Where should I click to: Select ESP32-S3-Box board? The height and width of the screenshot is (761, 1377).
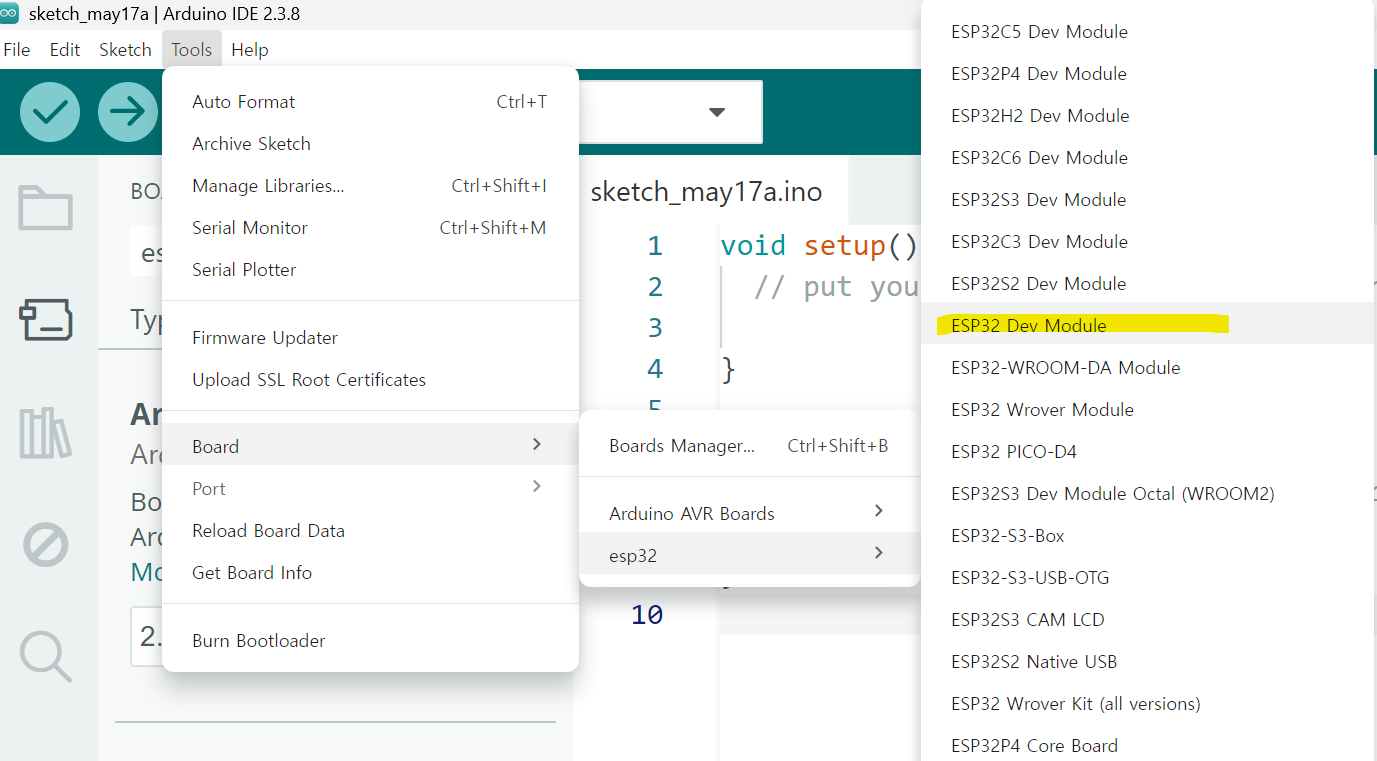click(x=1148, y=536)
